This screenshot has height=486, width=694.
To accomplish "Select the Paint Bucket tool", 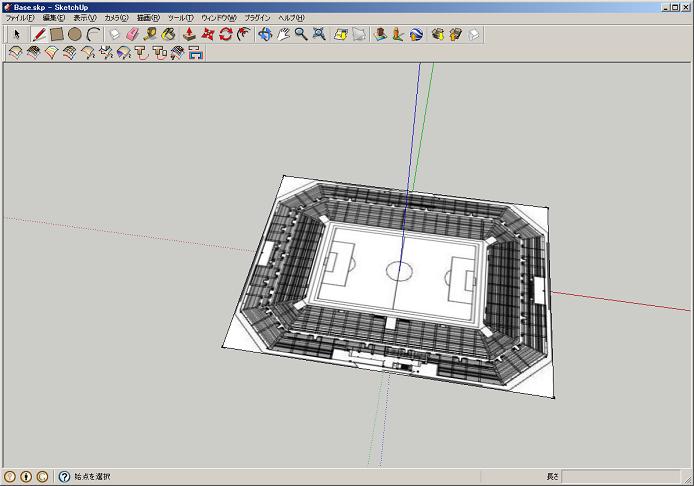I will click(168, 34).
